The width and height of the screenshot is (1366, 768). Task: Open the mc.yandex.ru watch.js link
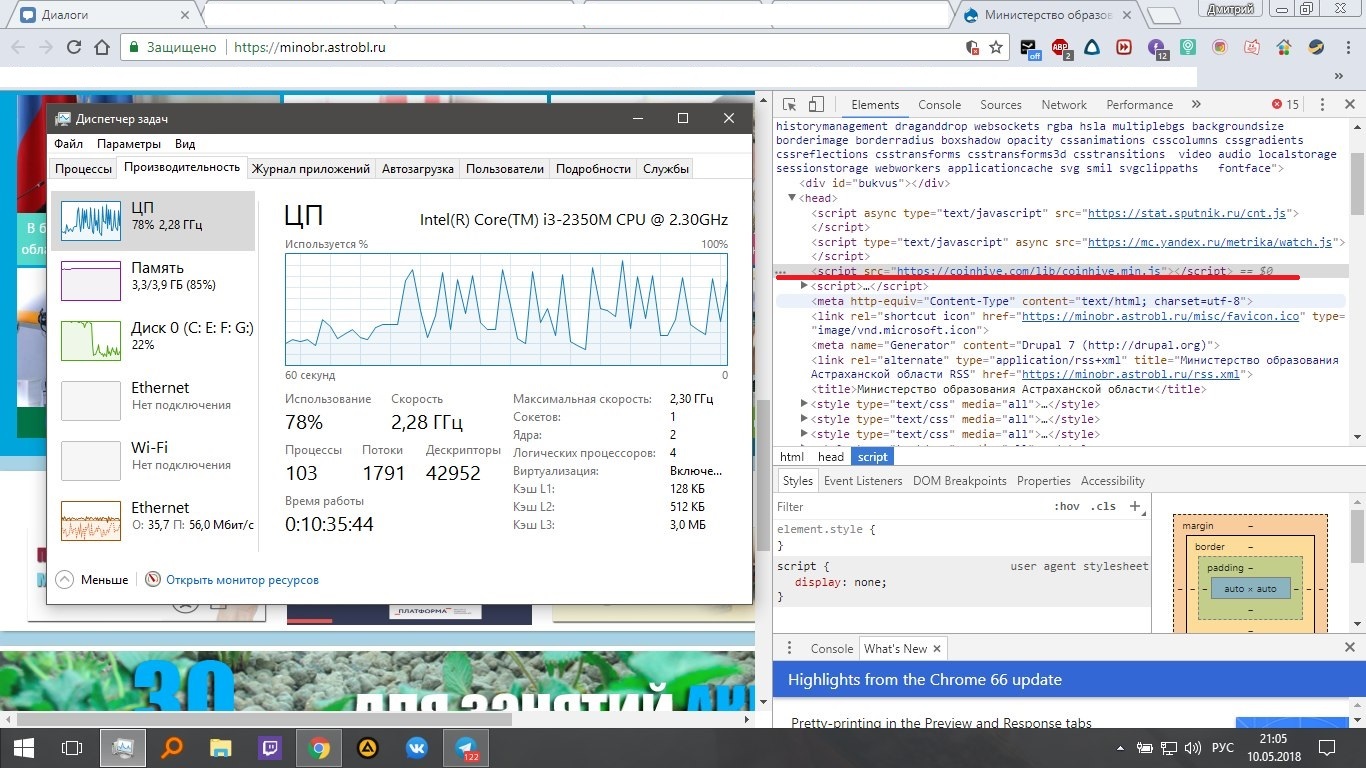tap(1210, 242)
